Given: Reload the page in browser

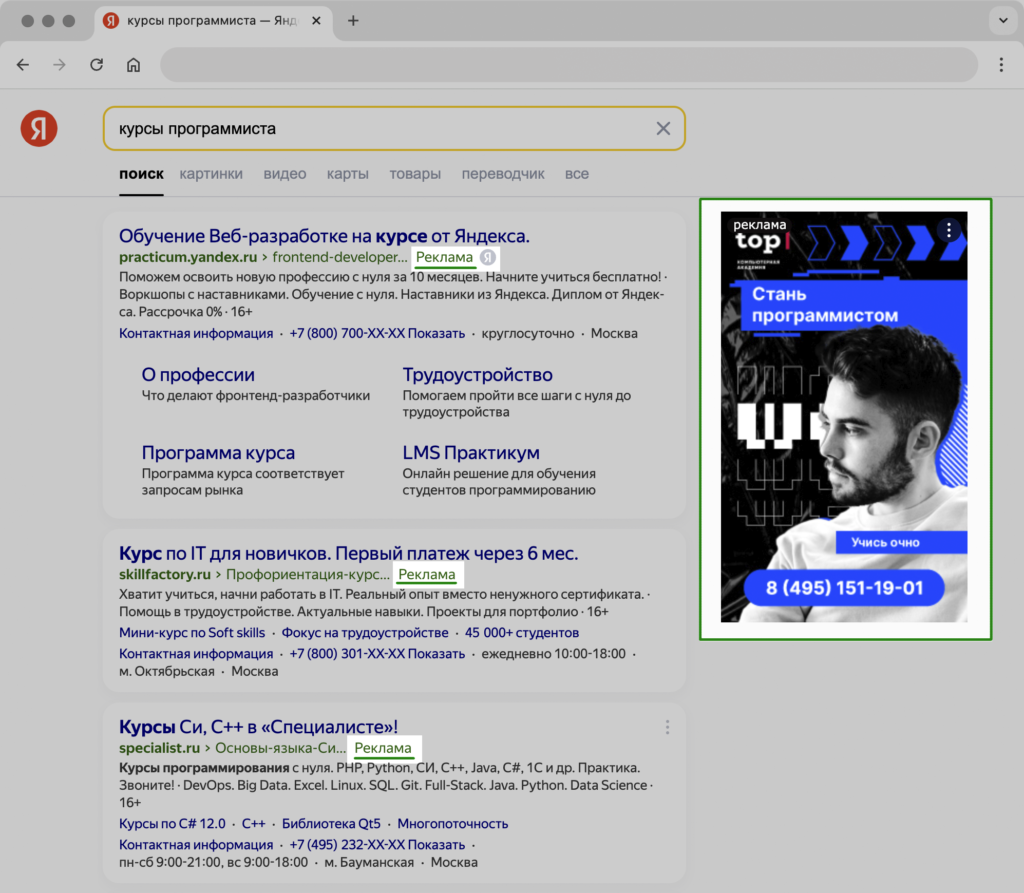Looking at the screenshot, I should pos(96,65).
